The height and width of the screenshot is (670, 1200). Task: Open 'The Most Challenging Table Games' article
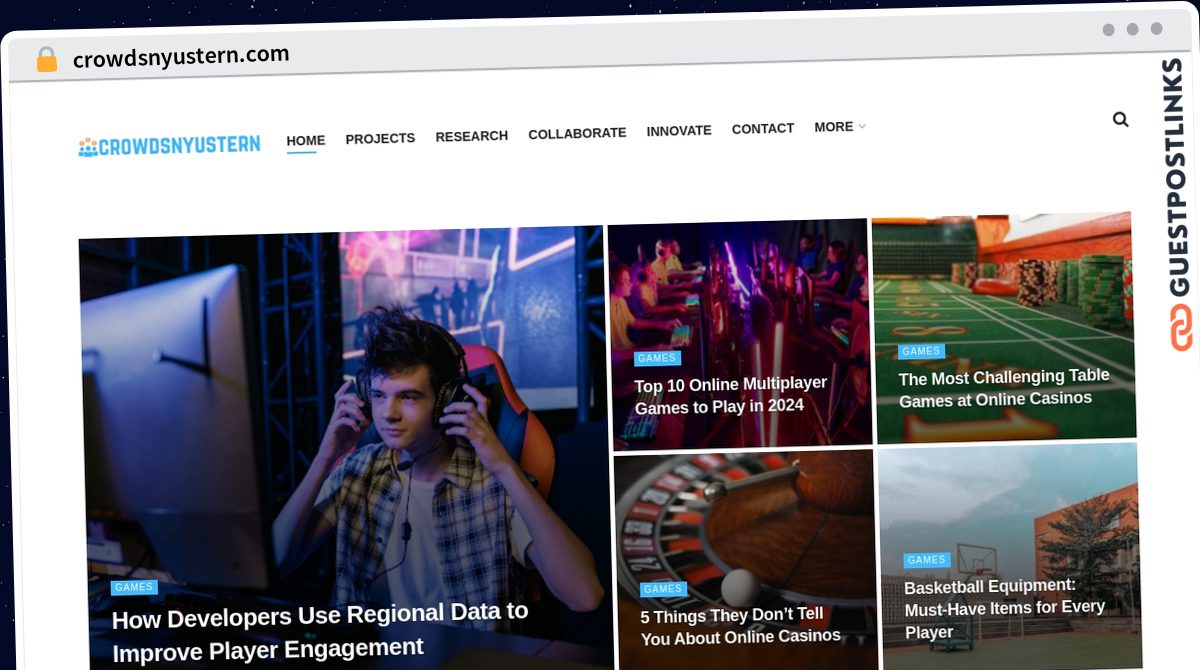(1004, 387)
